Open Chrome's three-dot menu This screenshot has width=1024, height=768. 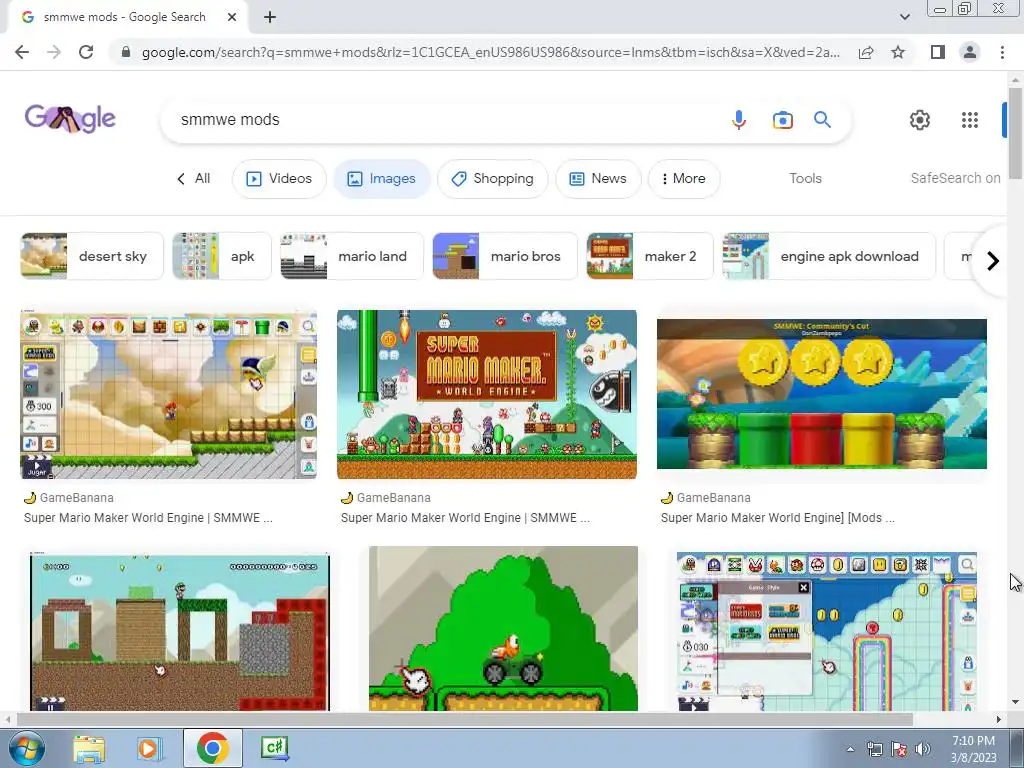(1002, 52)
